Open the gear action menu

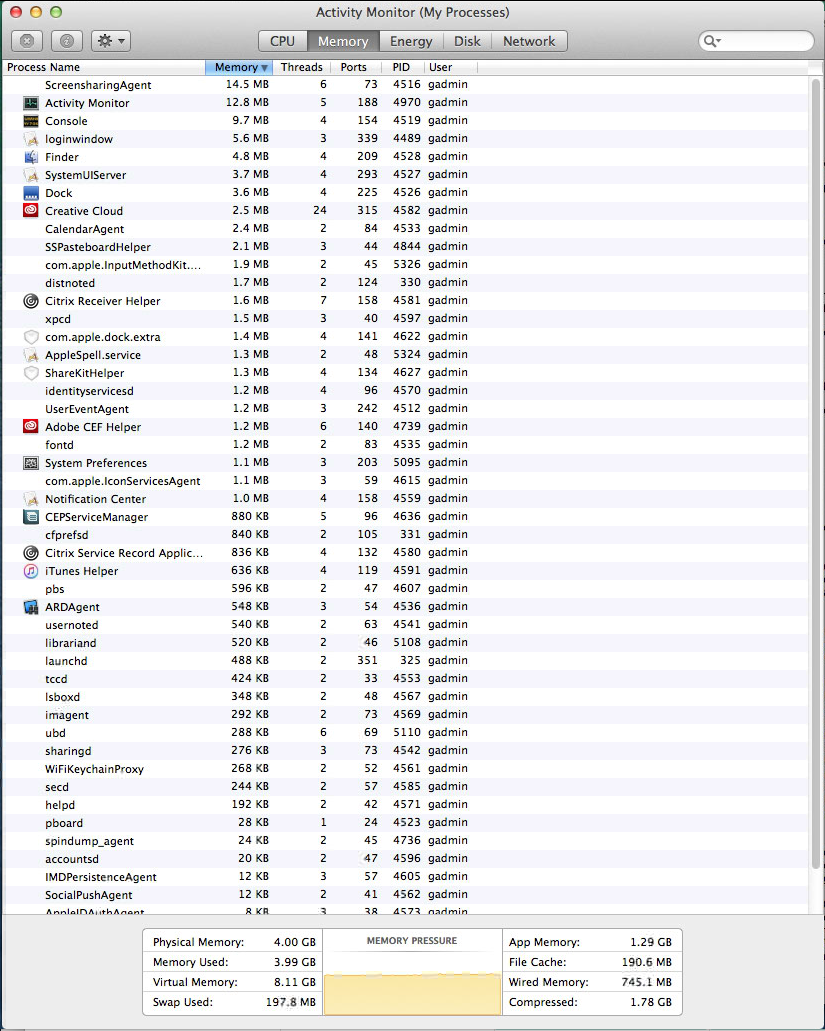(x=110, y=41)
